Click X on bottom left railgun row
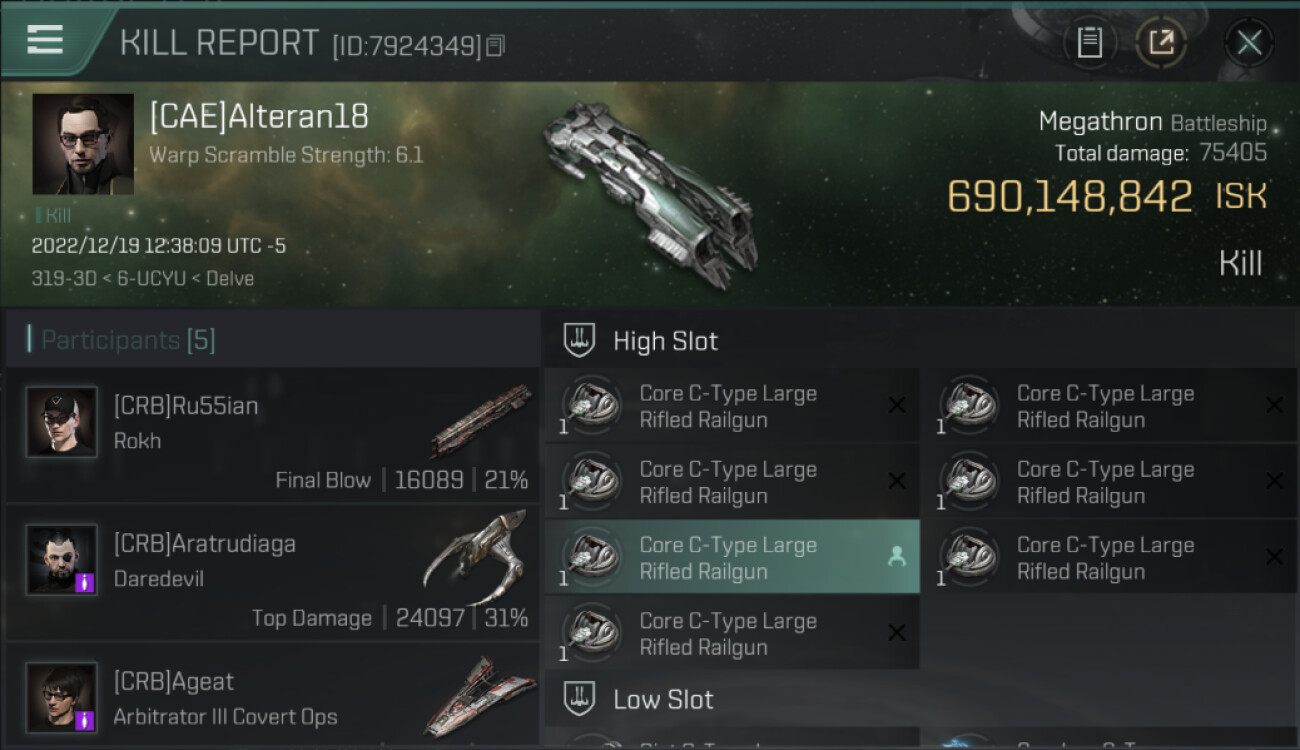Image resolution: width=1300 pixels, height=750 pixels. click(x=897, y=633)
